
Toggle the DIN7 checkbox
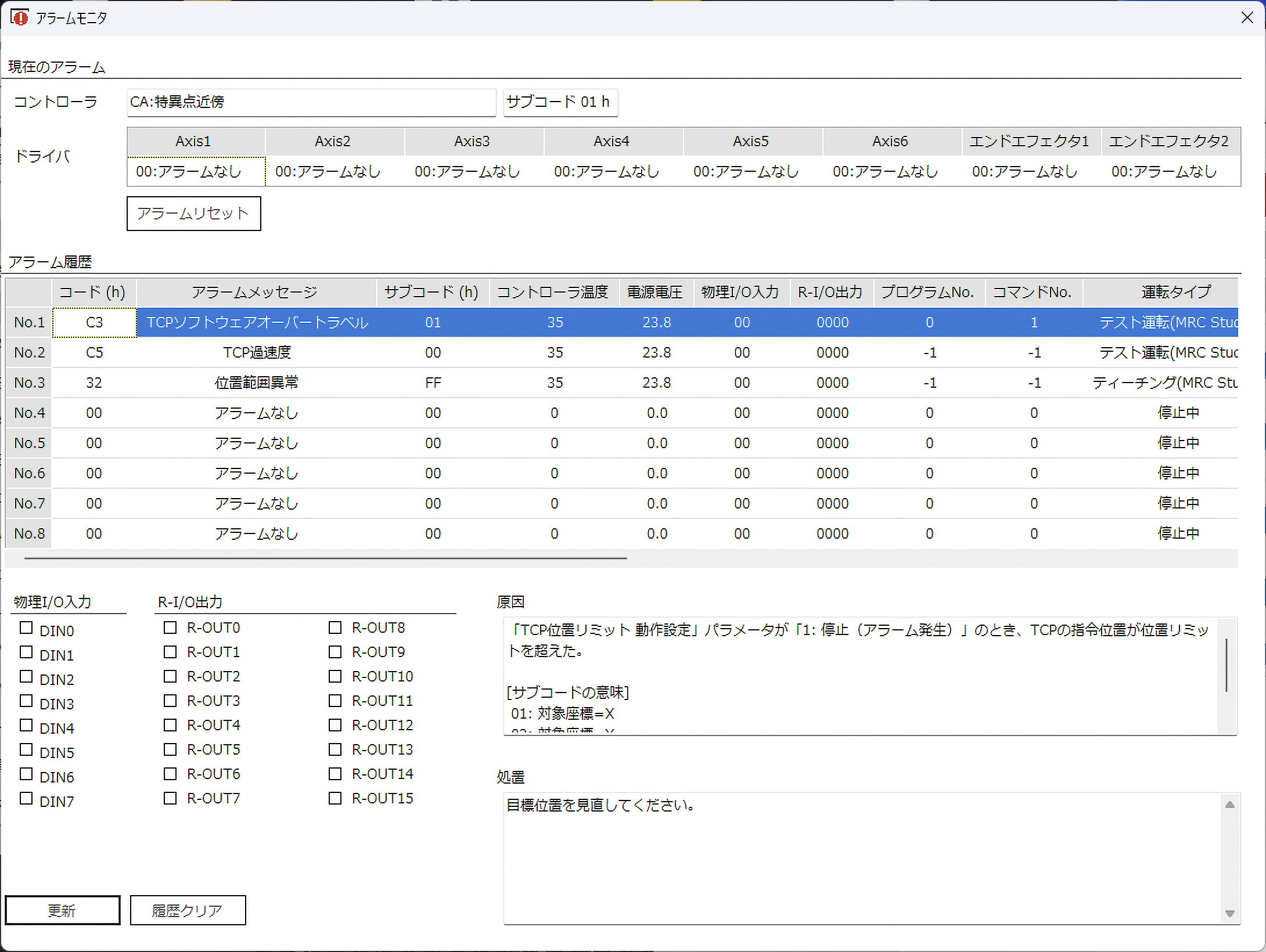26,799
